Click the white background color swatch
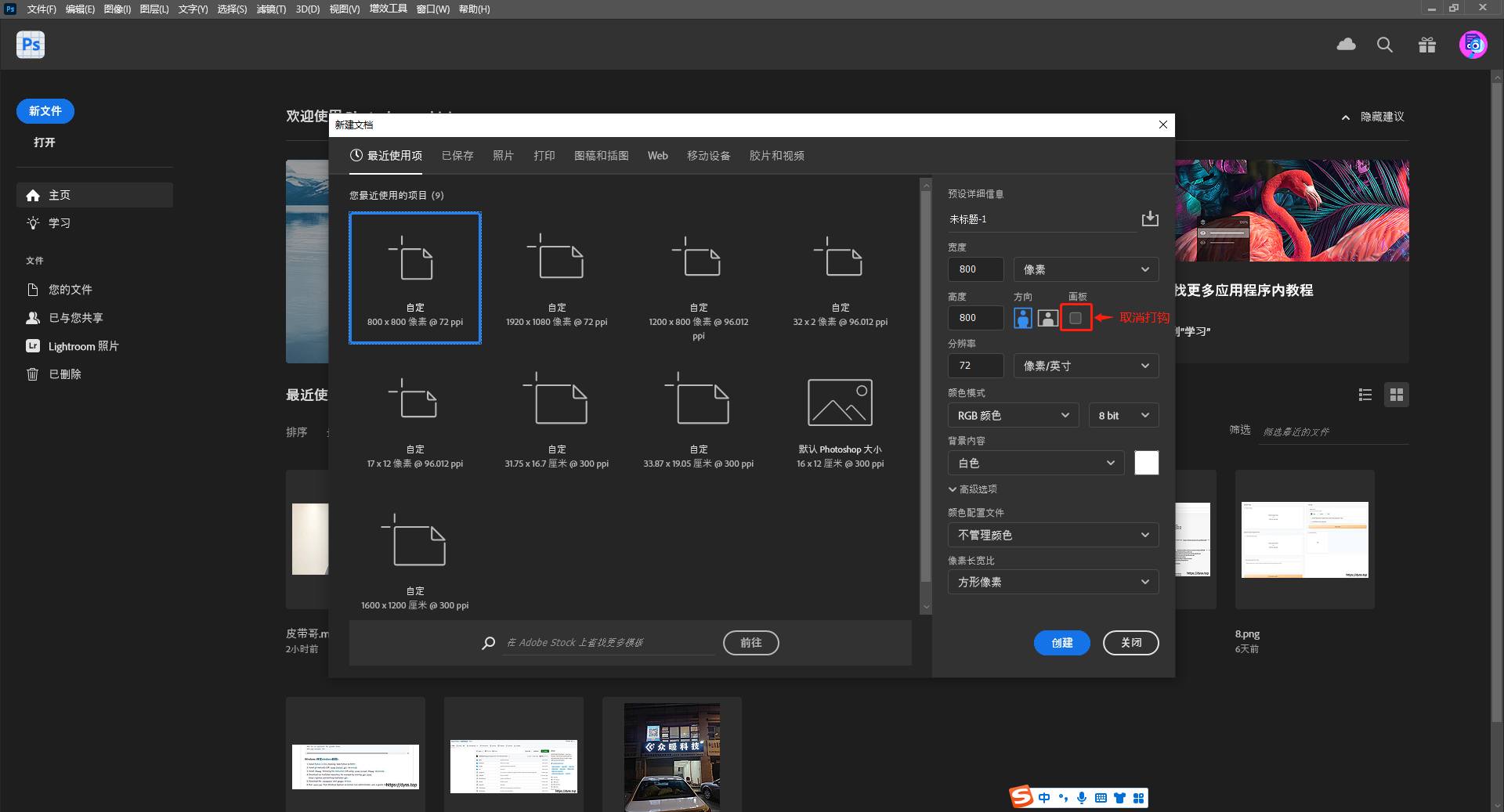The width and height of the screenshot is (1504, 812). tap(1146, 463)
